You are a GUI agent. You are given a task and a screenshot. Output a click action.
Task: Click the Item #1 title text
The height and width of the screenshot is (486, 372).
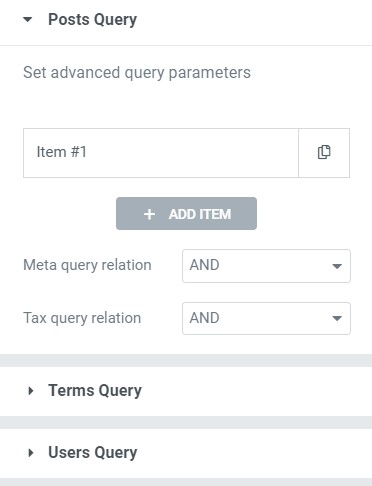(x=61, y=152)
